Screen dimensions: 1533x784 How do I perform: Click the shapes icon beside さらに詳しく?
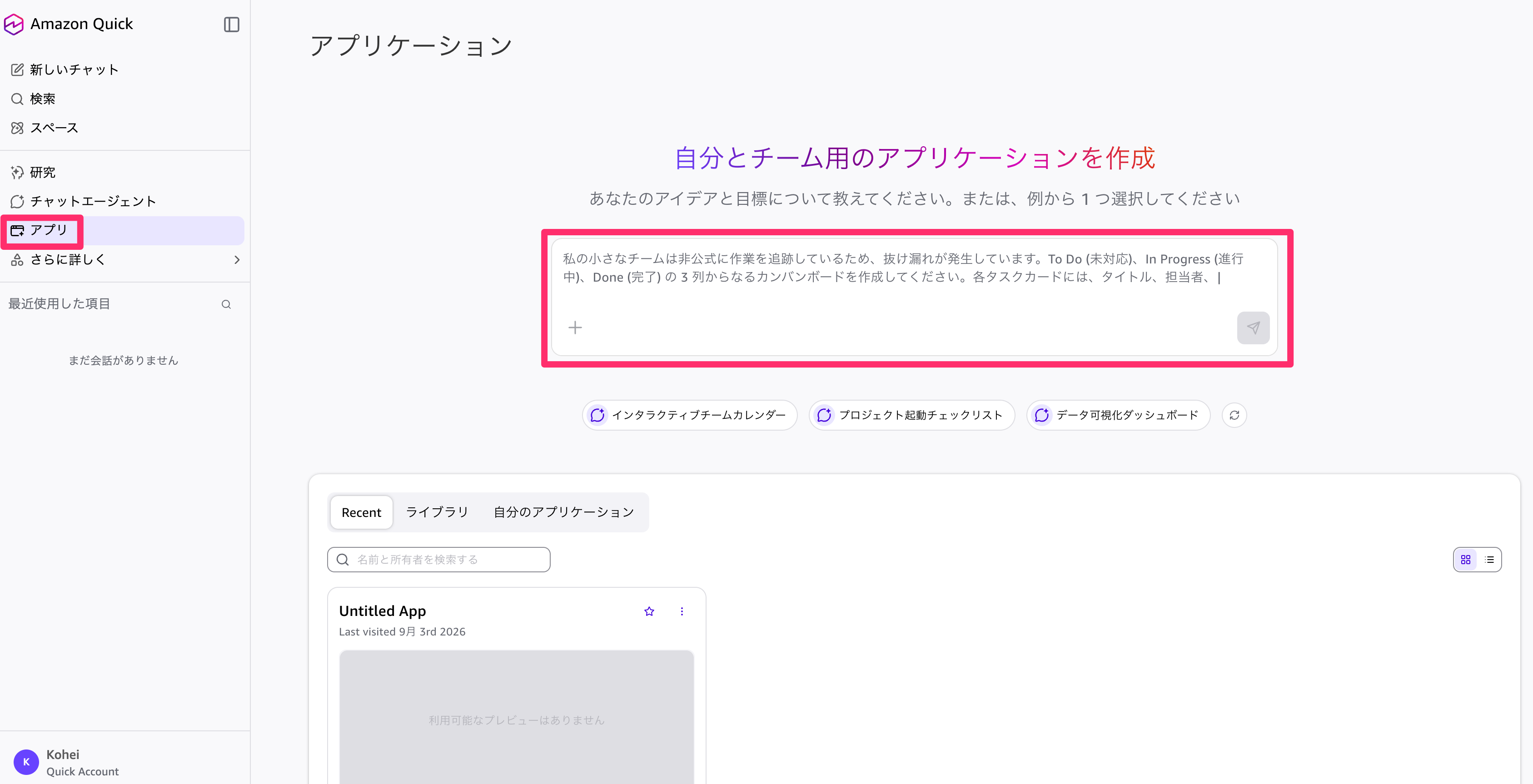pyautogui.click(x=17, y=260)
